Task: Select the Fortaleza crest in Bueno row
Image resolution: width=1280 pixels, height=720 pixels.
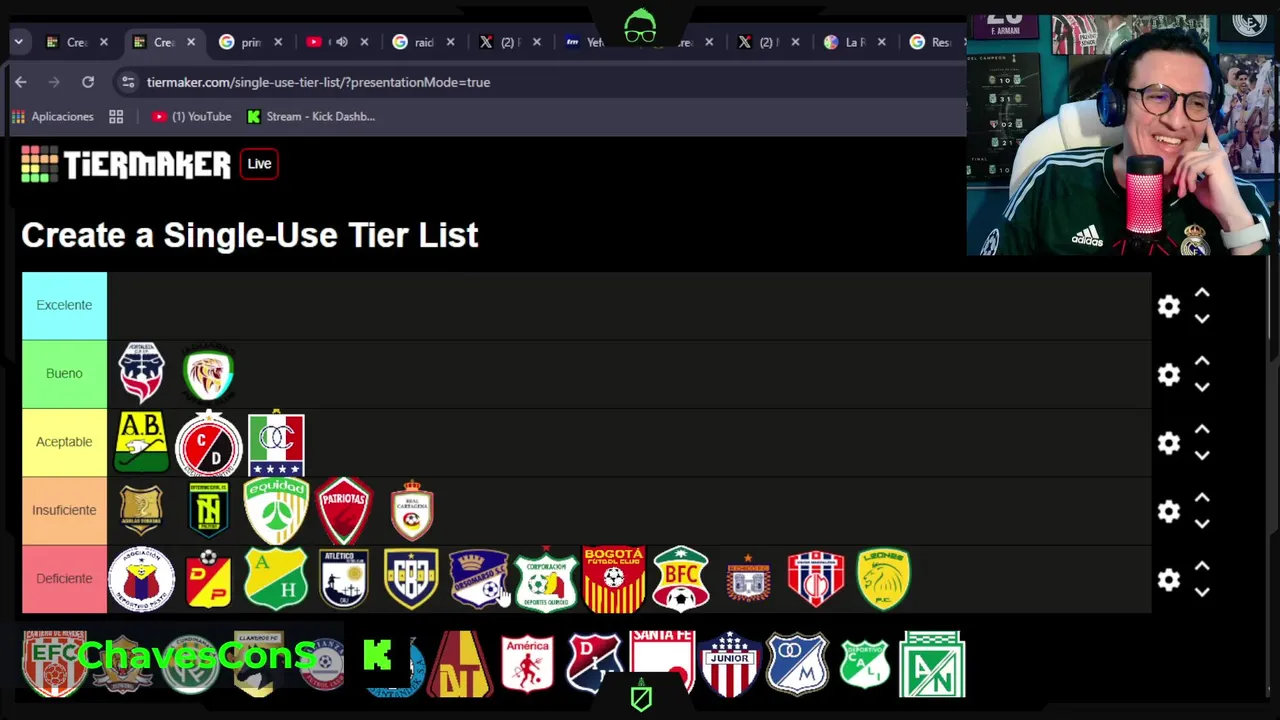Action: point(141,373)
